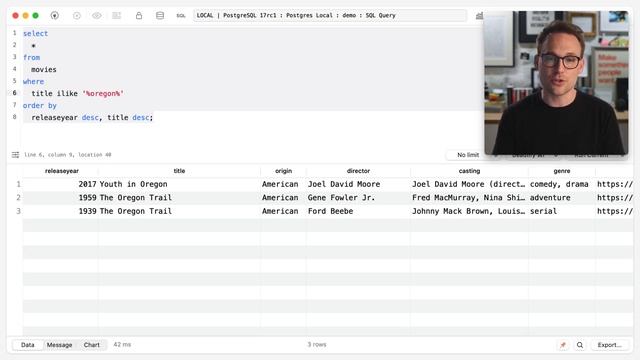
Task: Click the eye preview icon in toolbar
Action: 97,16
